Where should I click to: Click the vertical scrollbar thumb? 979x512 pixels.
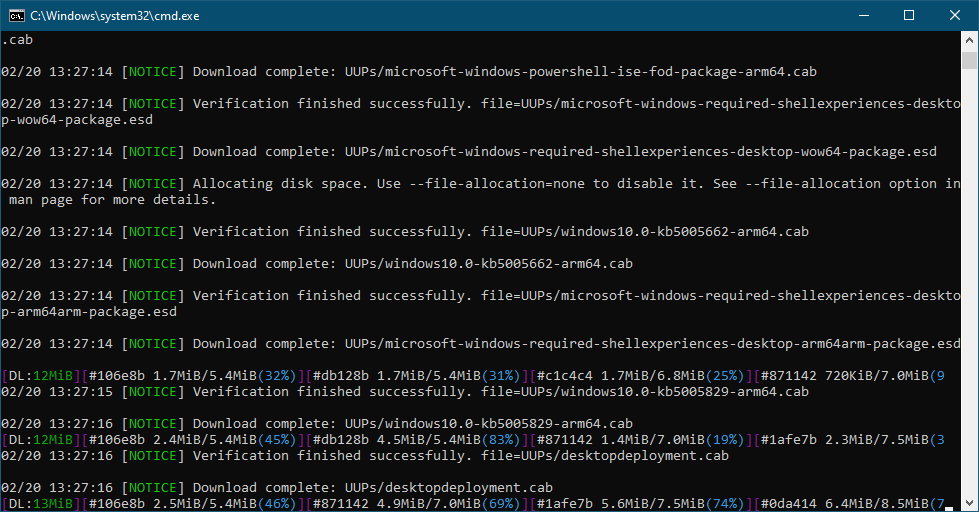tap(969, 61)
